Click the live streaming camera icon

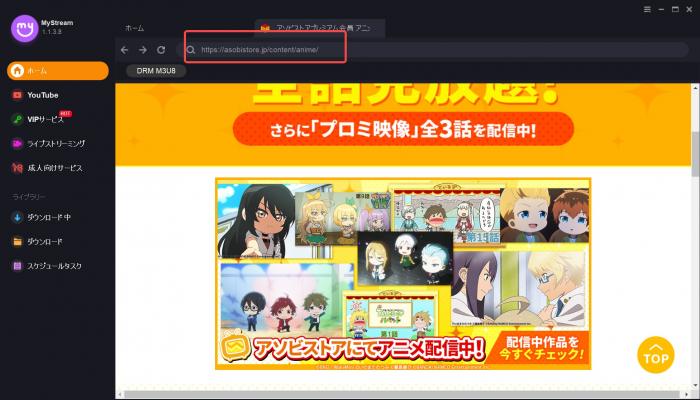click(x=17, y=143)
